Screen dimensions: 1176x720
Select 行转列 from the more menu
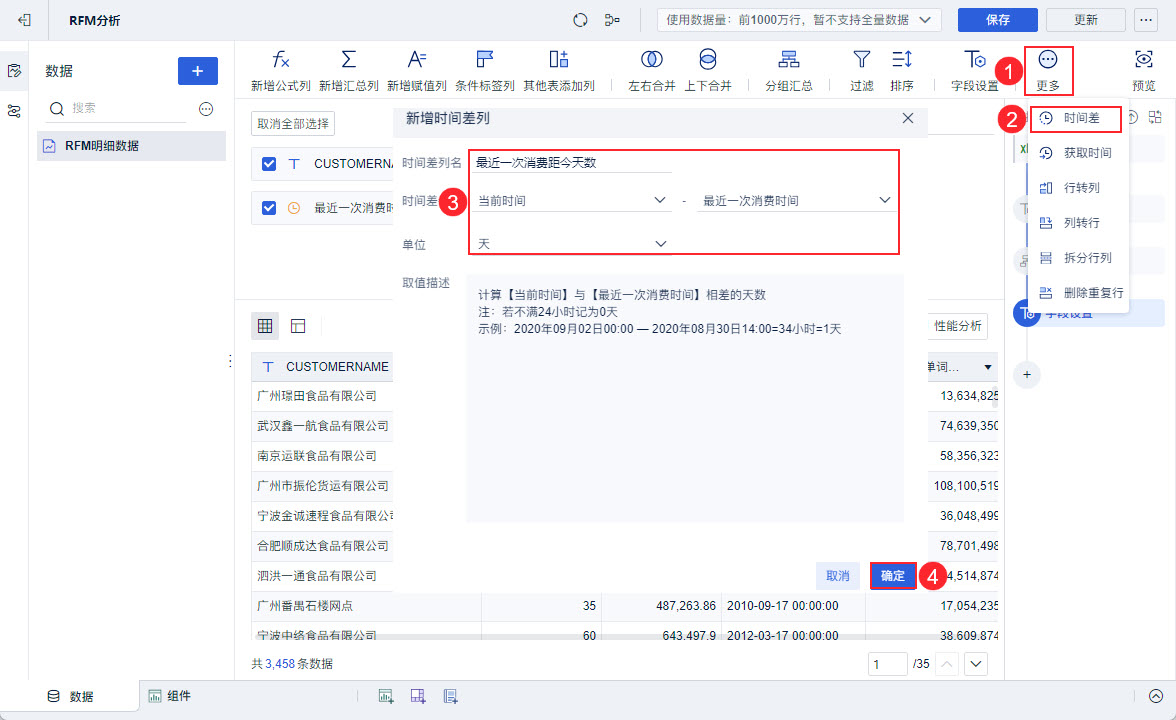pyautogui.click(x=1076, y=188)
